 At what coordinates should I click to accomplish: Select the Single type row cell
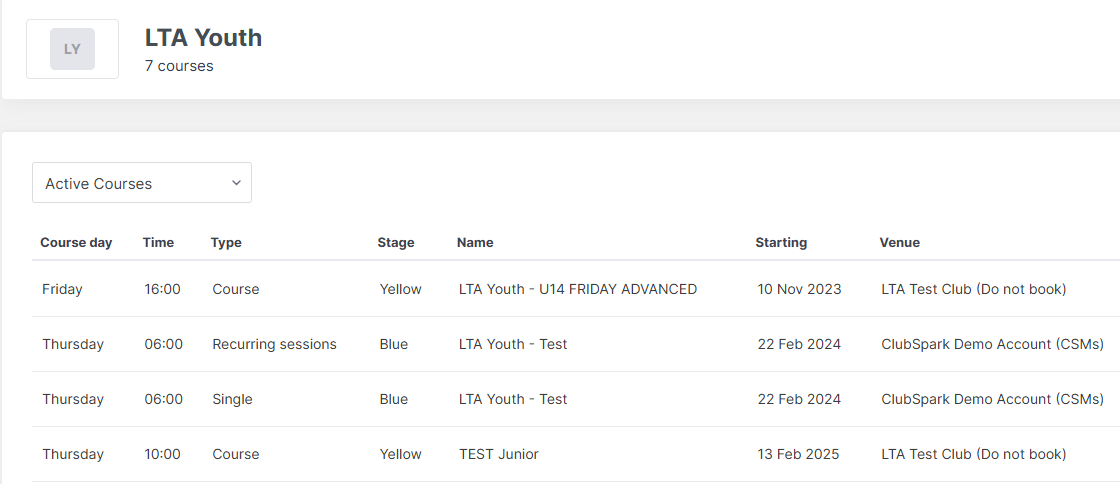232,399
